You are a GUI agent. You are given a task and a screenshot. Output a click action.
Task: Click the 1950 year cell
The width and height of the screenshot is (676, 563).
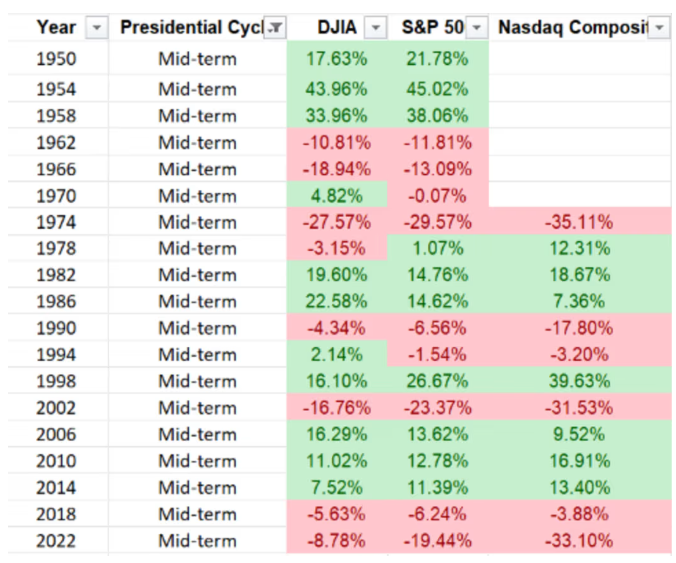pos(56,59)
